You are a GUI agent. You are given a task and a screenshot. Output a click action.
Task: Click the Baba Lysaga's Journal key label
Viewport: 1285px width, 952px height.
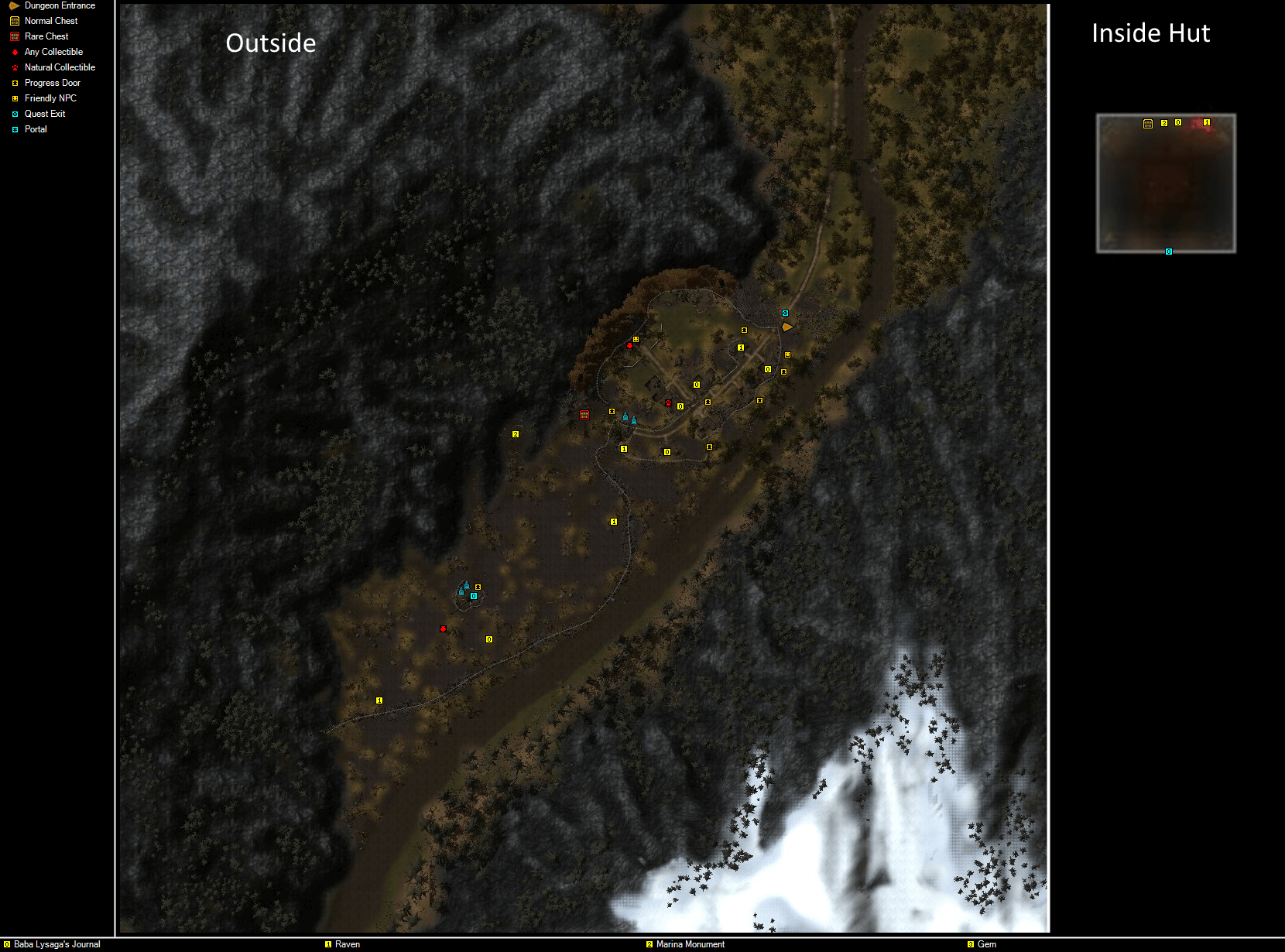(x=57, y=944)
